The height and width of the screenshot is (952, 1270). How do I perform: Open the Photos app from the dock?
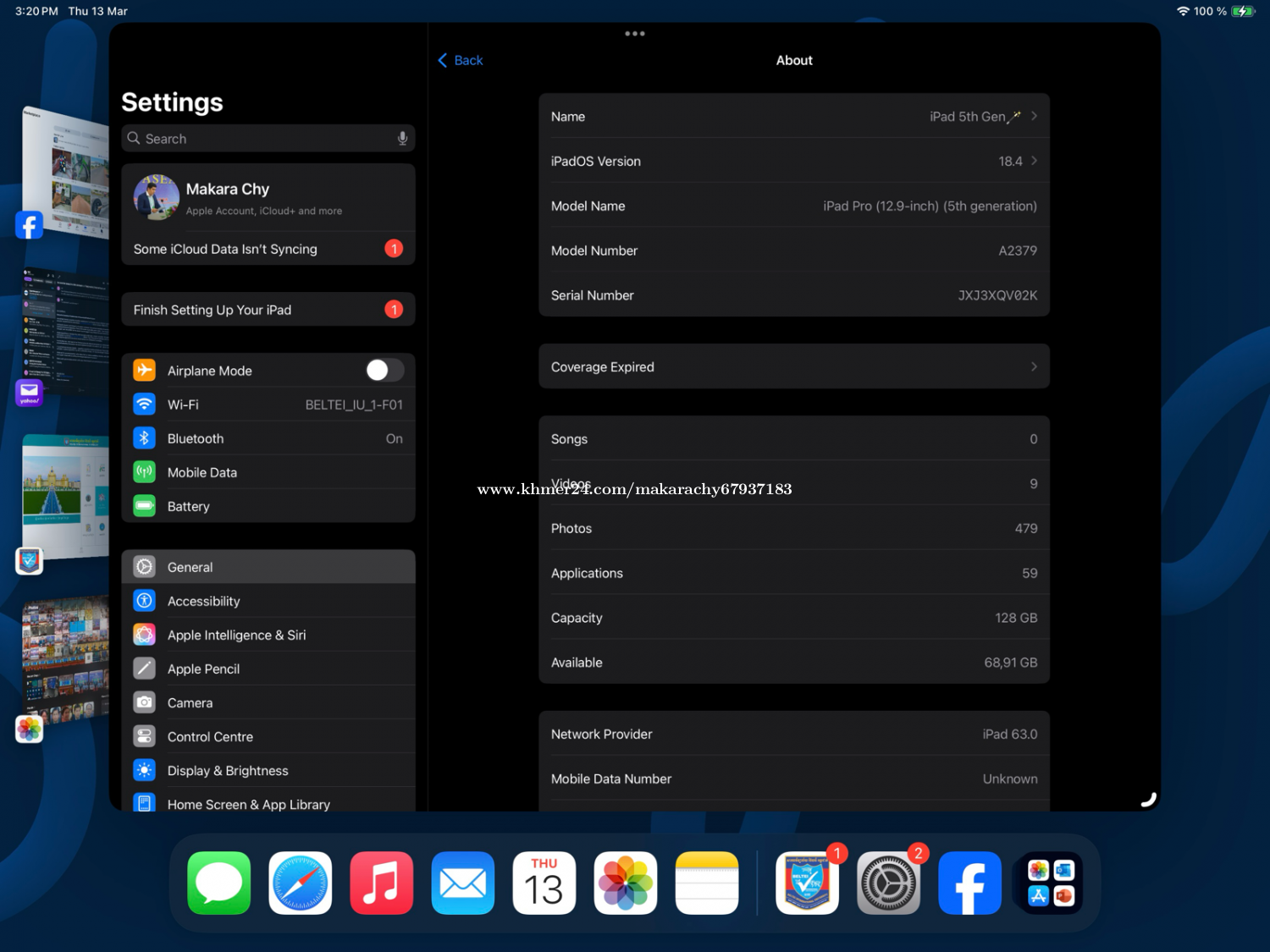626,883
